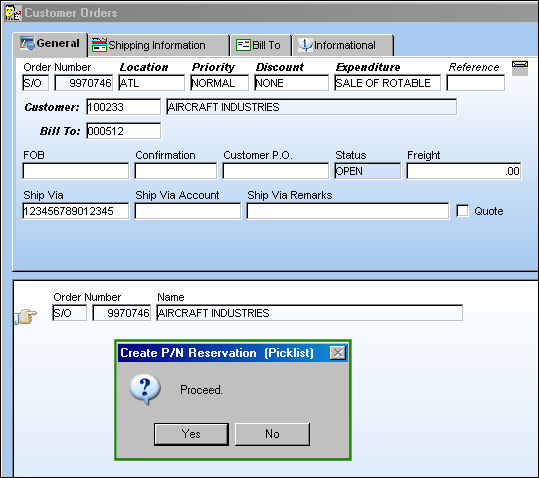Click the lower Order Number S/O field
Viewport: 539px width, 478px height.
(x=69, y=313)
